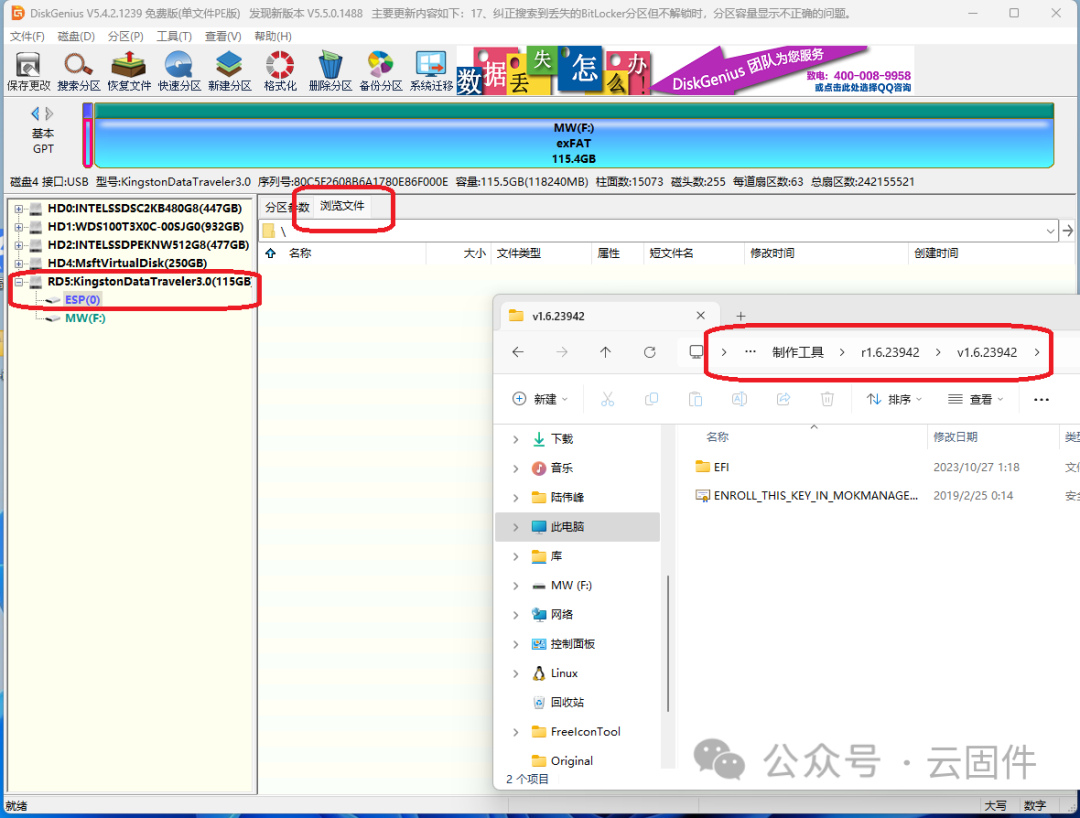
Task: Open the Tools (工具) menu
Action: [x=174, y=36]
